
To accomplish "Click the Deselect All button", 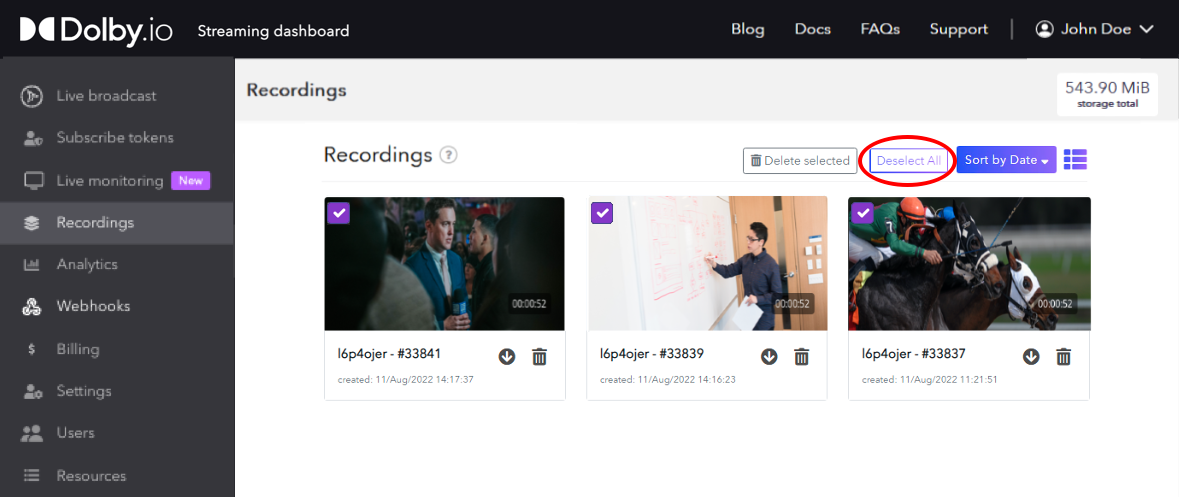I will click(x=908, y=160).
